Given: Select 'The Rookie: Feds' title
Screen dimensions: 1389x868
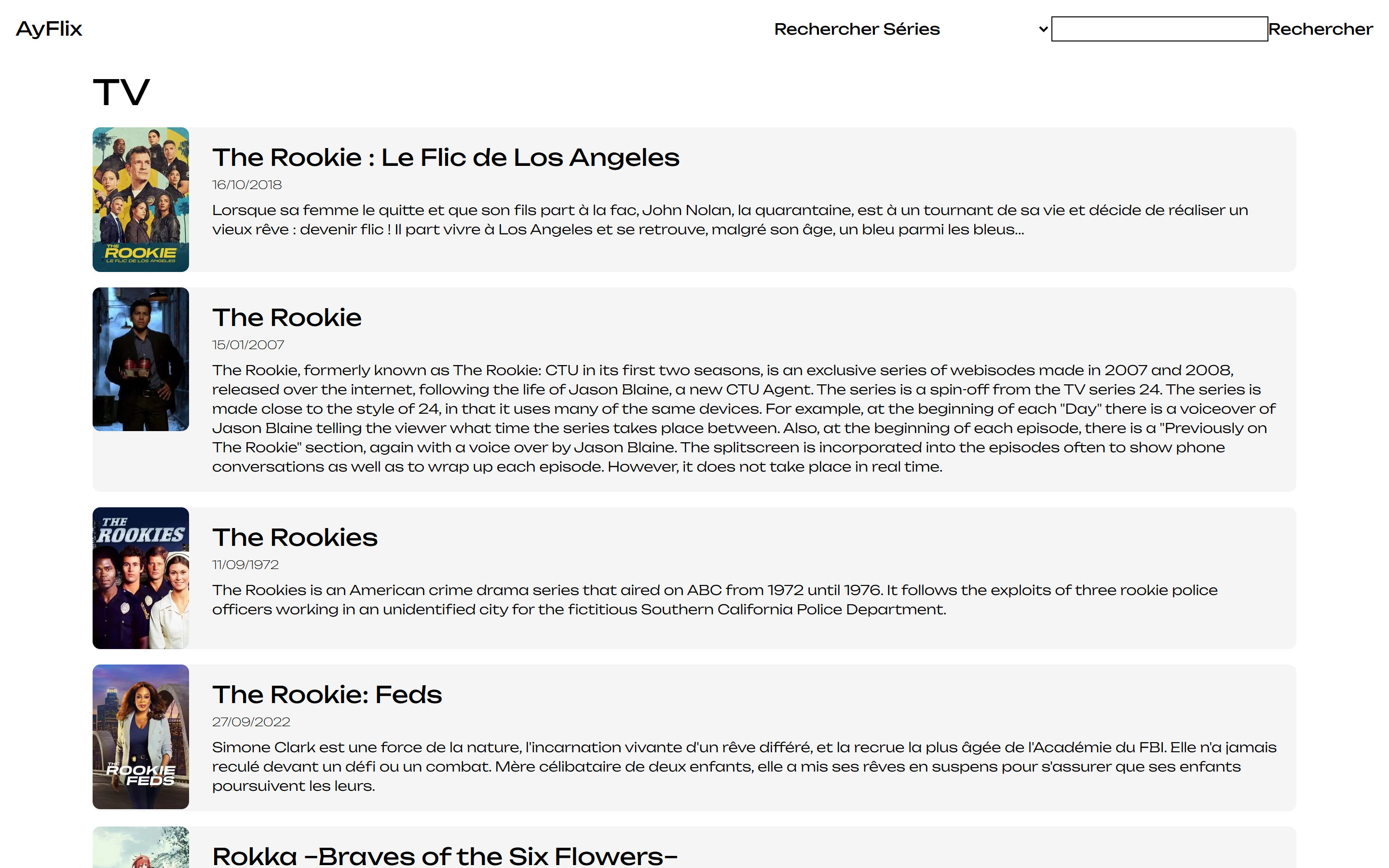Looking at the screenshot, I should (x=327, y=694).
